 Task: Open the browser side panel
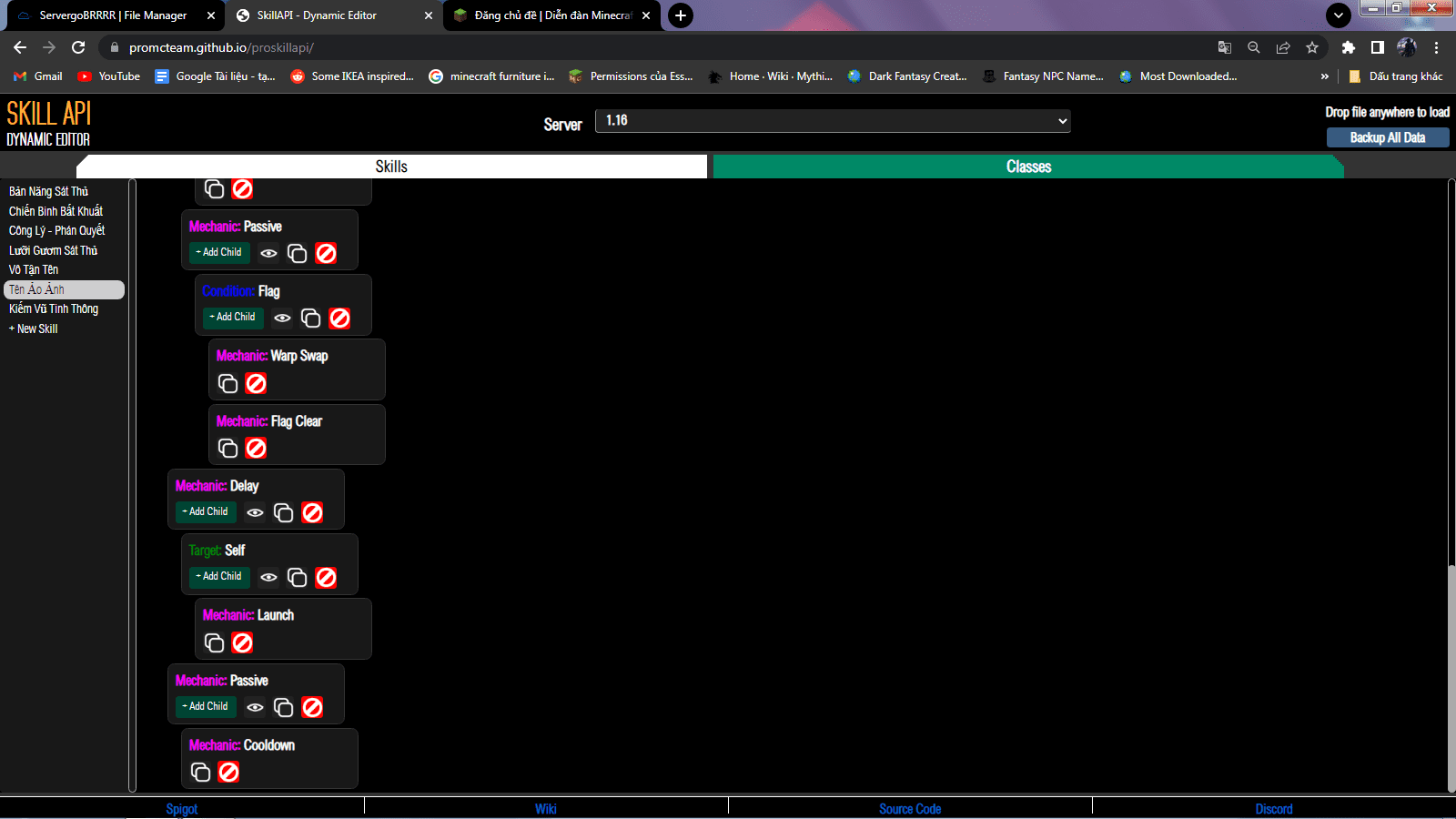pos(1378,47)
